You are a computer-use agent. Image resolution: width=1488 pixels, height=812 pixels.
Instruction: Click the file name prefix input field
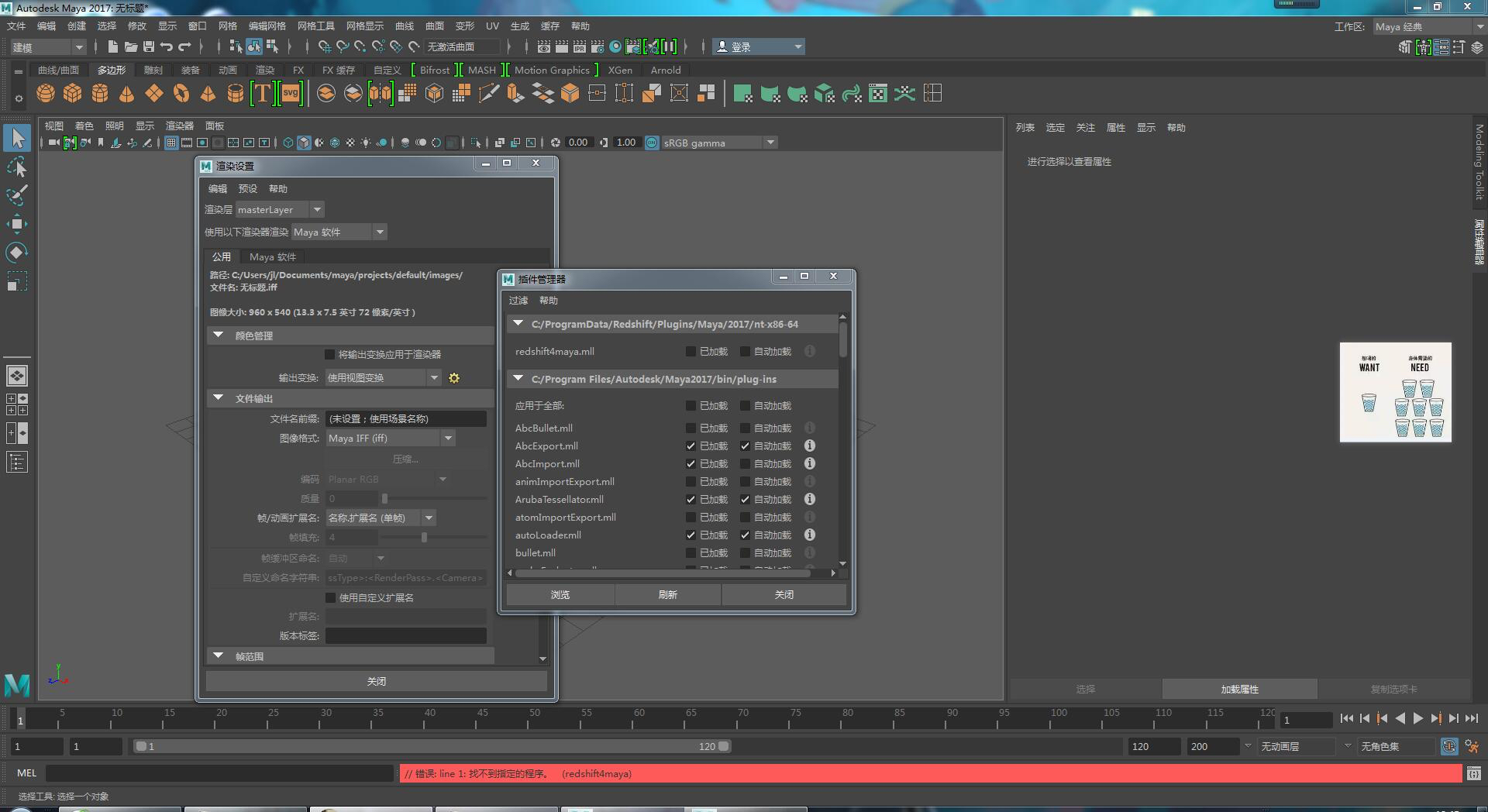[x=405, y=419]
